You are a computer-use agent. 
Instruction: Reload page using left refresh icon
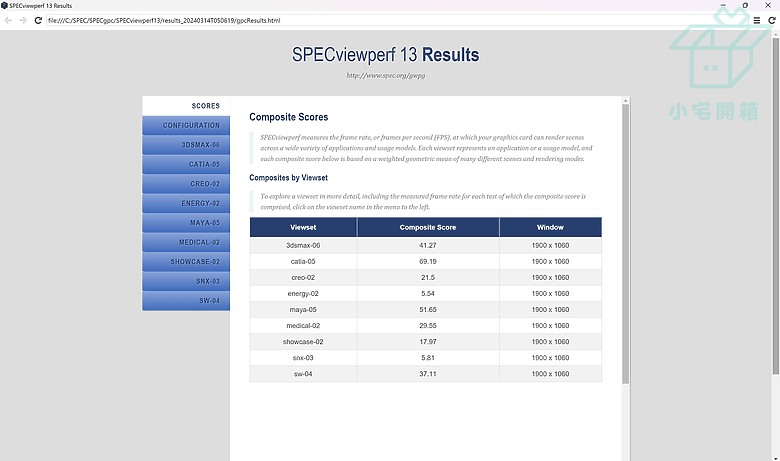pos(38,20)
